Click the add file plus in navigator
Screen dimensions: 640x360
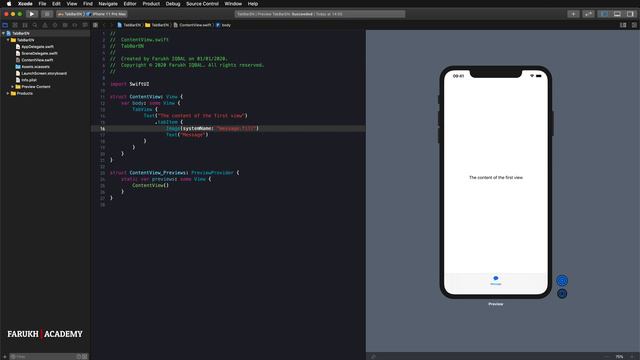5,356
